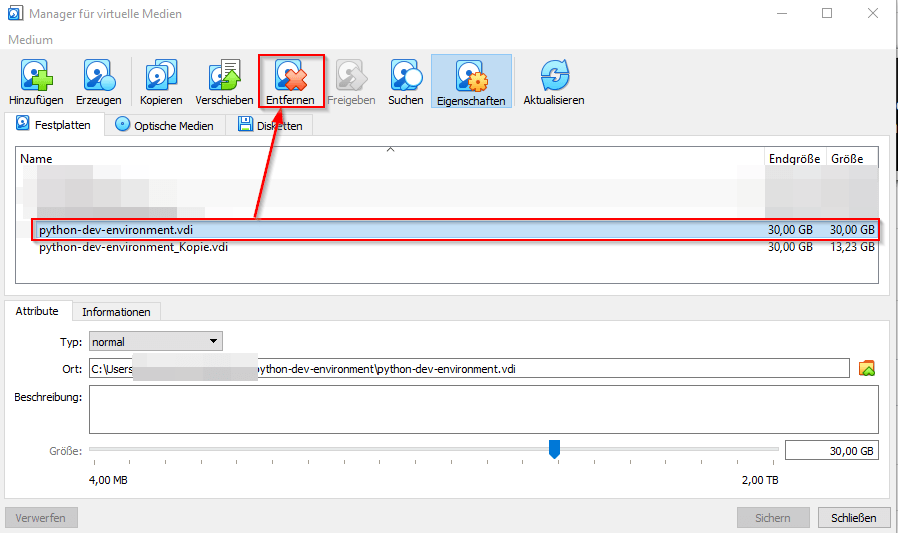Image resolution: width=898 pixels, height=533 pixels.
Task: Switch to the Disketten tab
Action: [270, 125]
